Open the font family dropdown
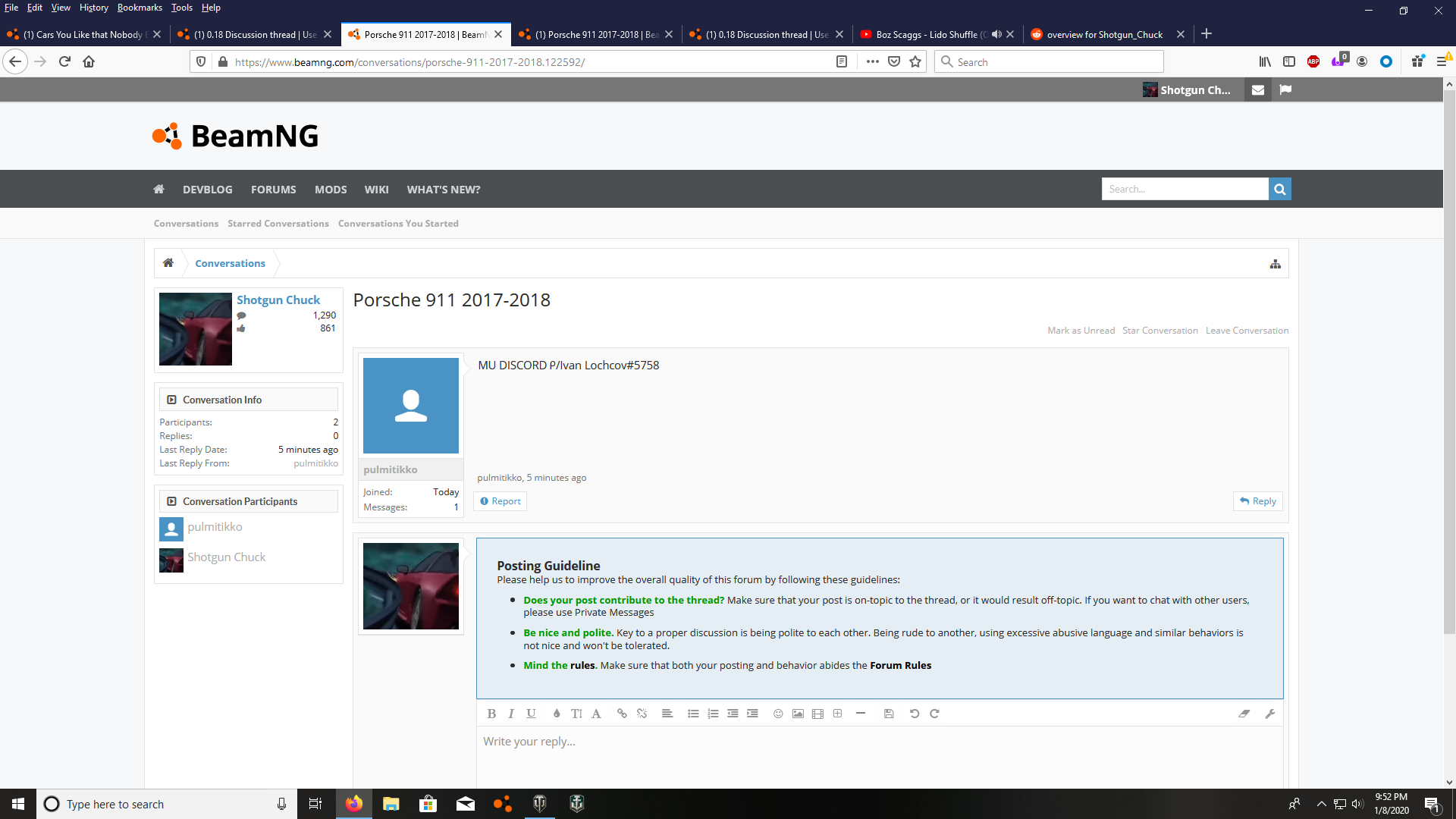1456x819 pixels. pyautogui.click(x=596, y=714)
